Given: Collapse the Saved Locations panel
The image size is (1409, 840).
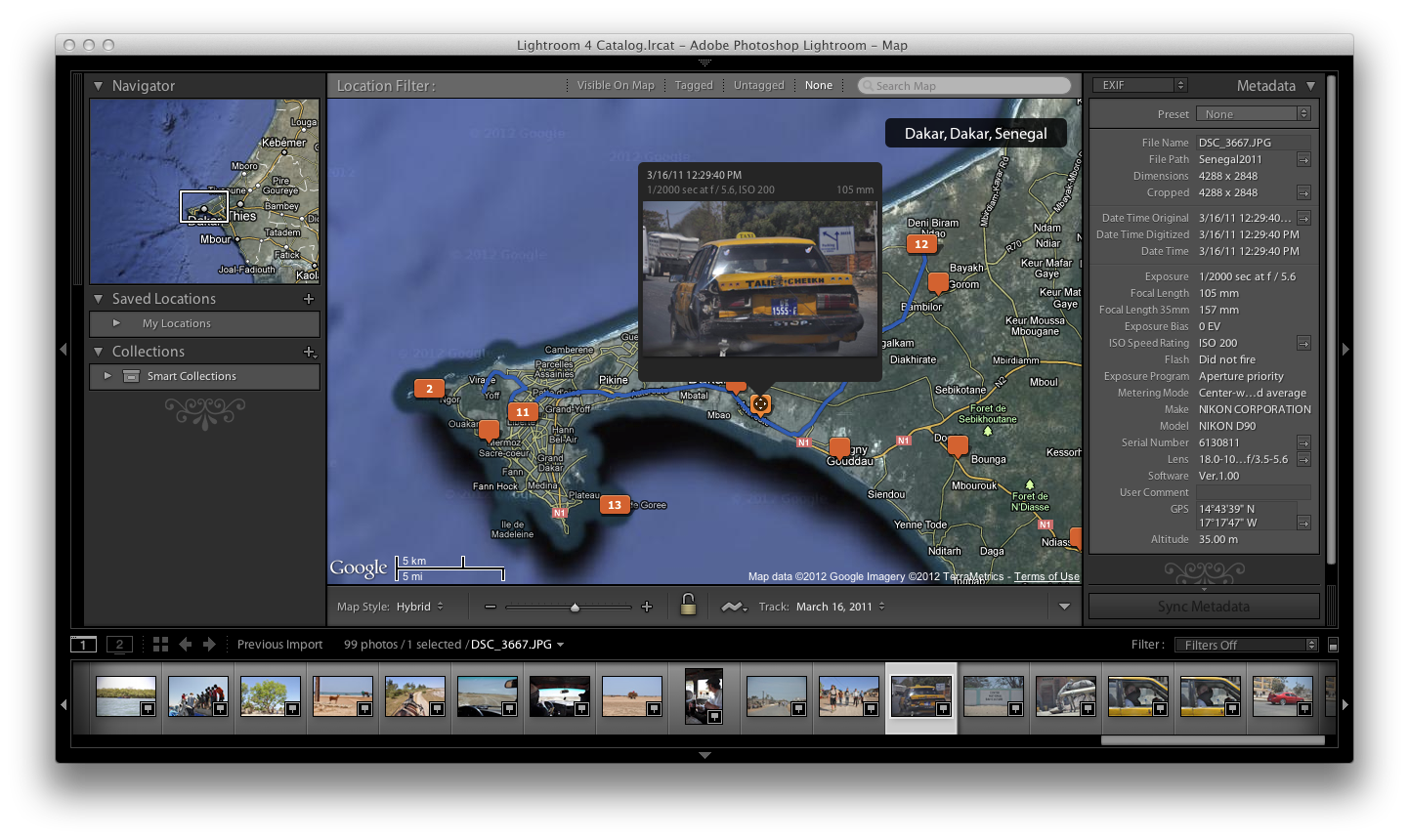Looking at the screenshot, I should tap(99, 299).
